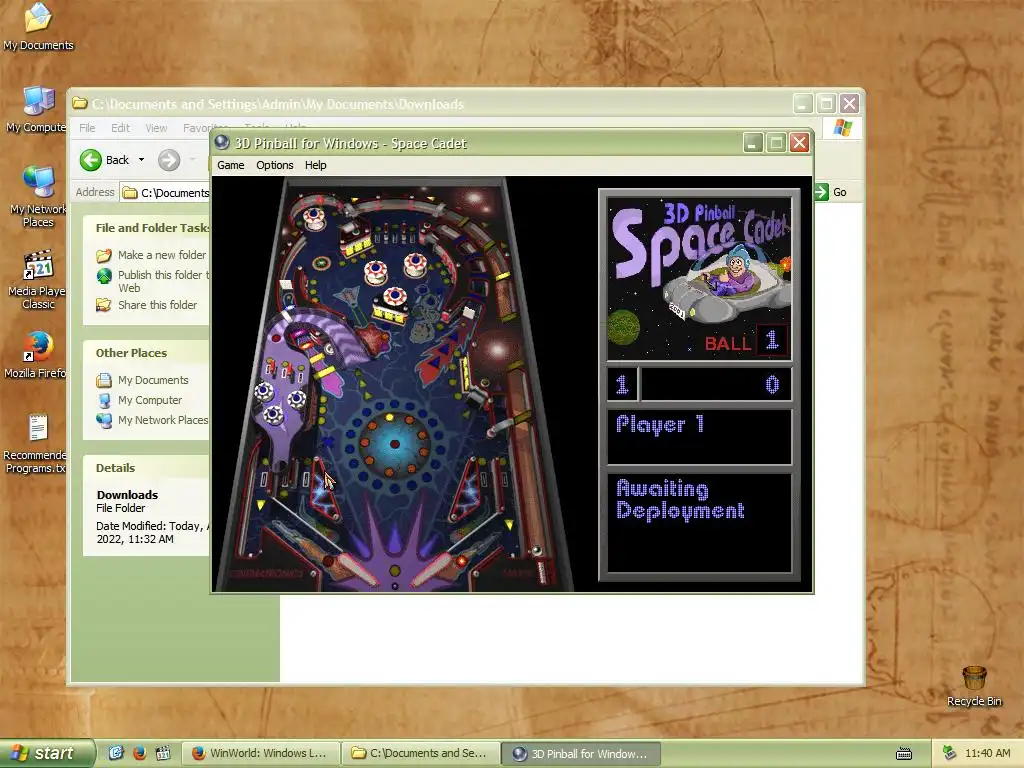The width and height of the screenshot is (1024, 768).
Task: Click the Forward arrow button in Explorer
Action: [169, 160]
